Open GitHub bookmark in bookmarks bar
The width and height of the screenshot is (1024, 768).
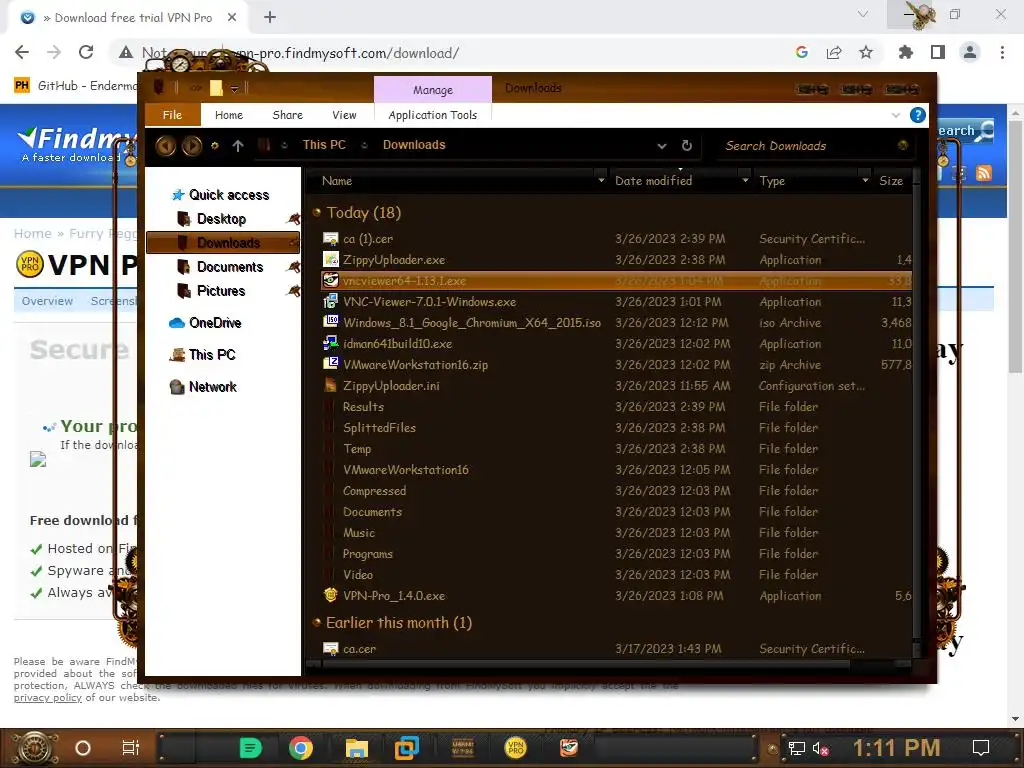77,86
